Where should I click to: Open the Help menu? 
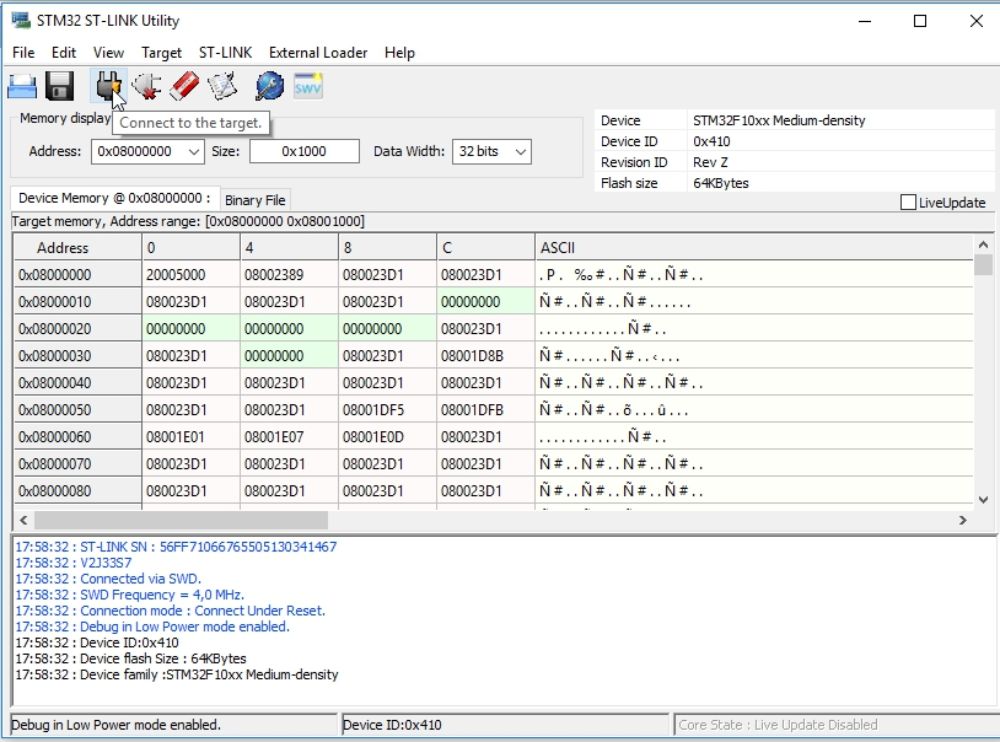(x=399, y=52)
